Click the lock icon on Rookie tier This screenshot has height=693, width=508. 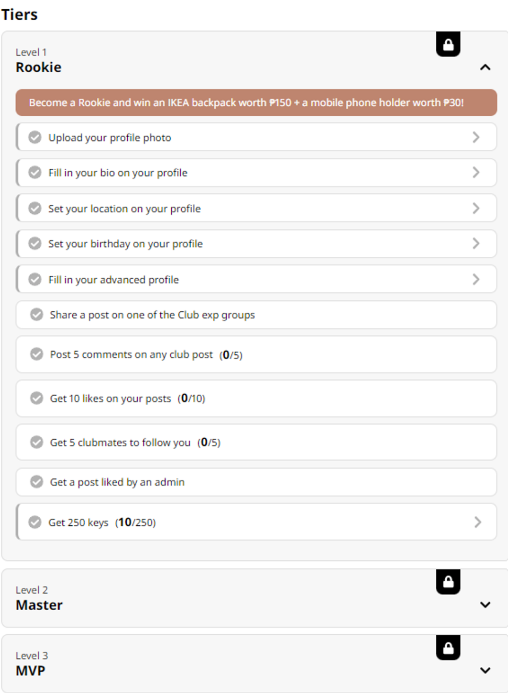(x=448, y=44)
